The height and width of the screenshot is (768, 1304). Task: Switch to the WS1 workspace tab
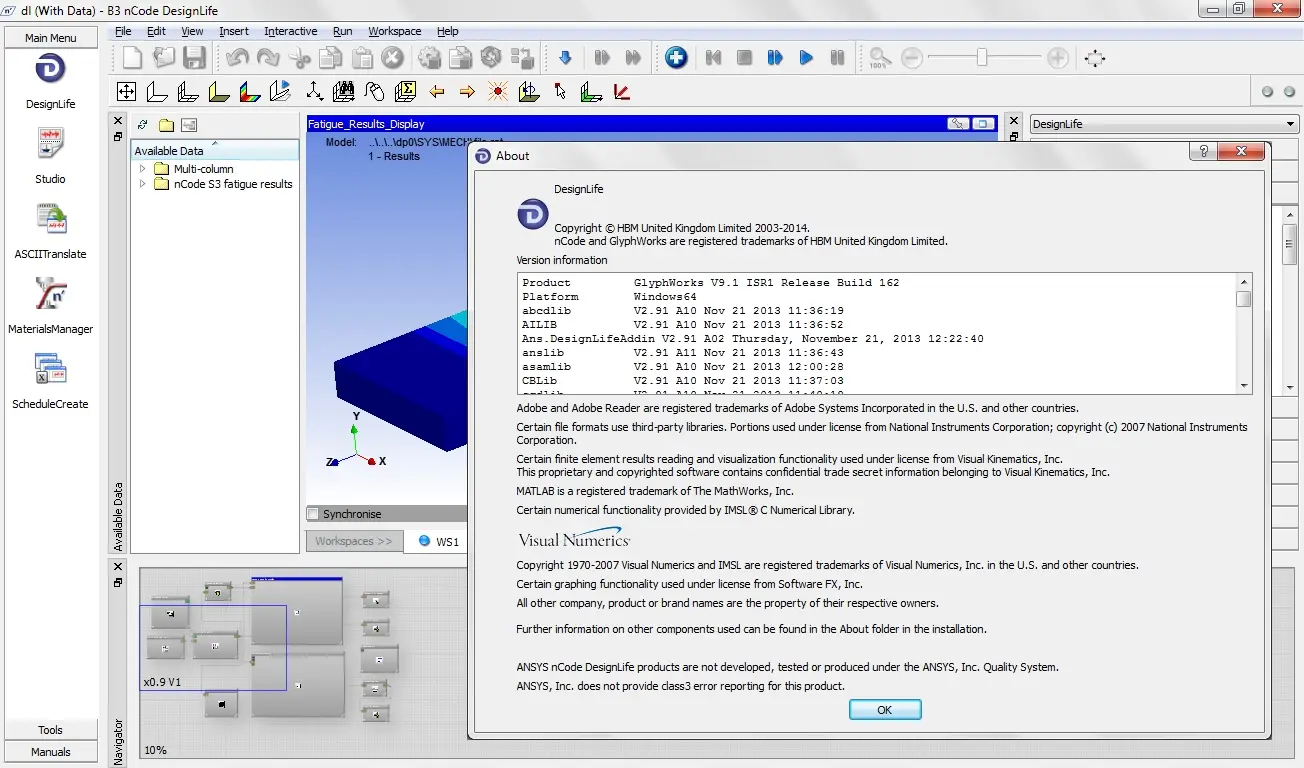[439, 542]
